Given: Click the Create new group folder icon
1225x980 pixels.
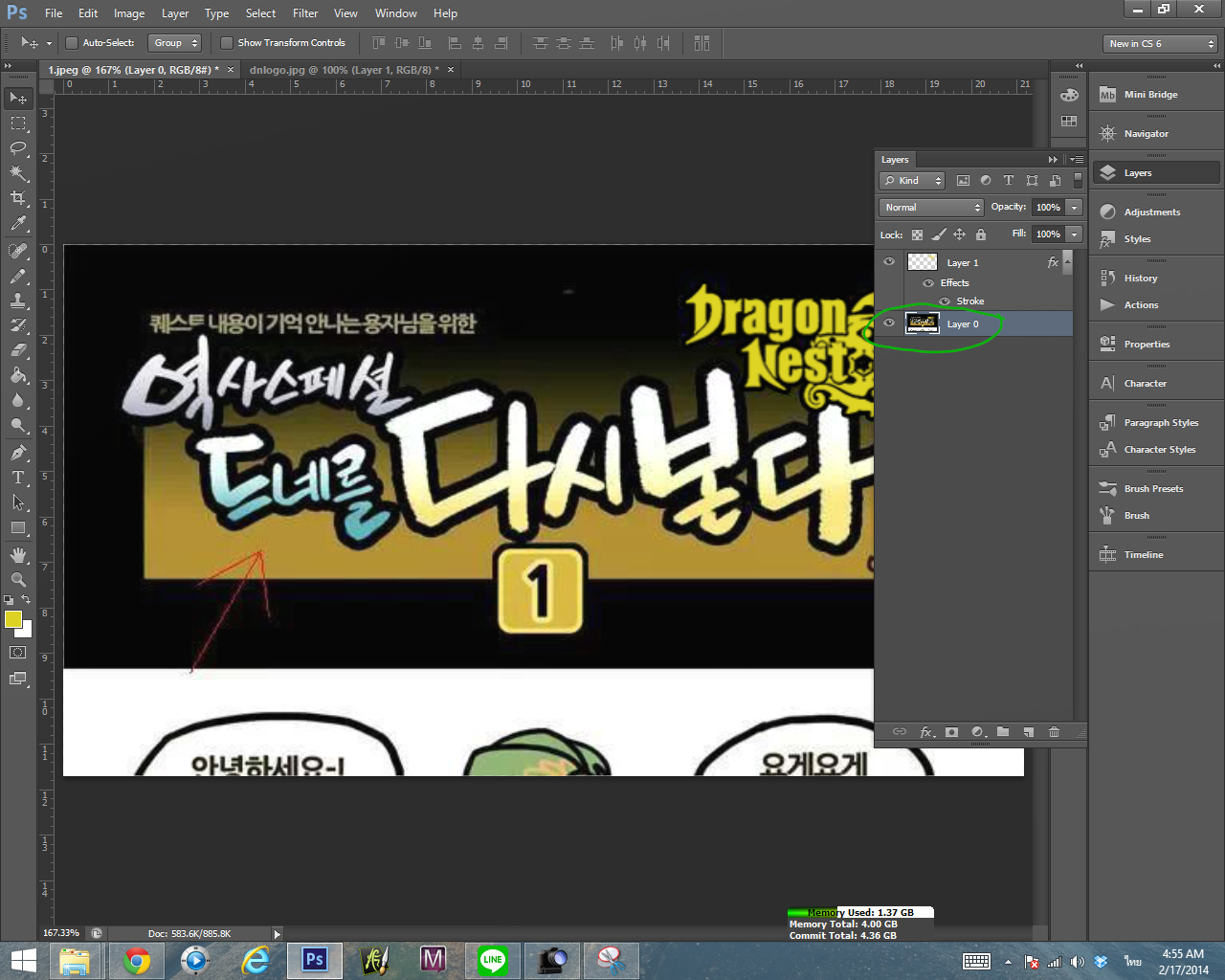Looking at the screenshot, I should click(x=1003, y=732).
